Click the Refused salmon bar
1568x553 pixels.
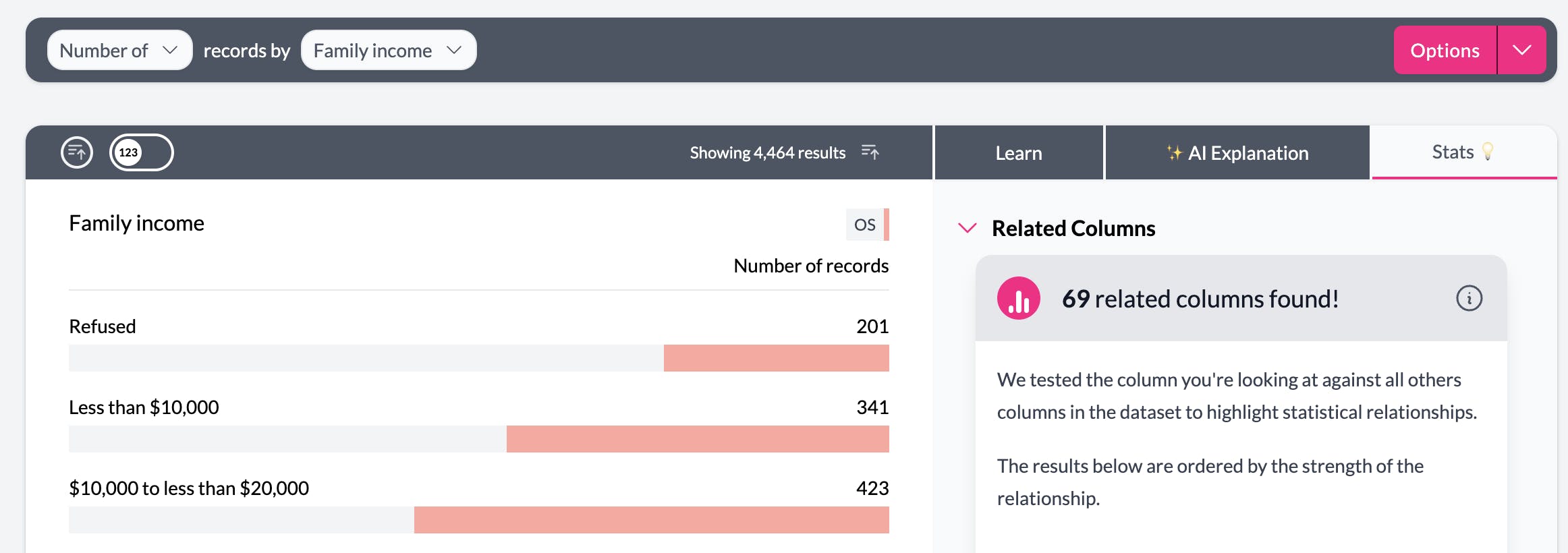coord(776,358)
